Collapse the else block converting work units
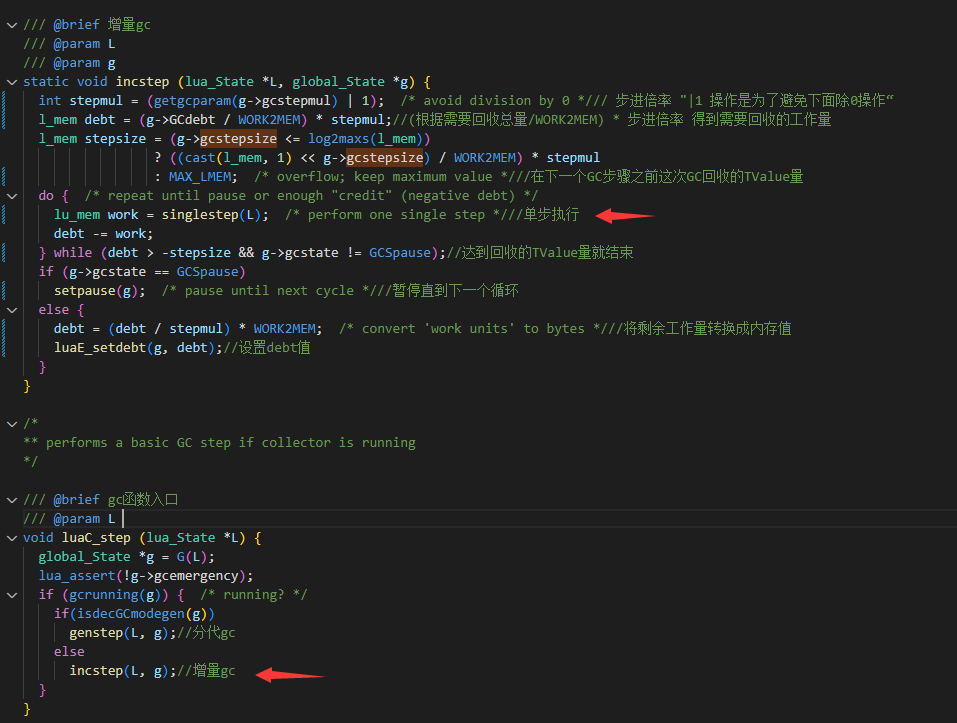This screenshot has height=723, width=957. [x=12, y=309]
